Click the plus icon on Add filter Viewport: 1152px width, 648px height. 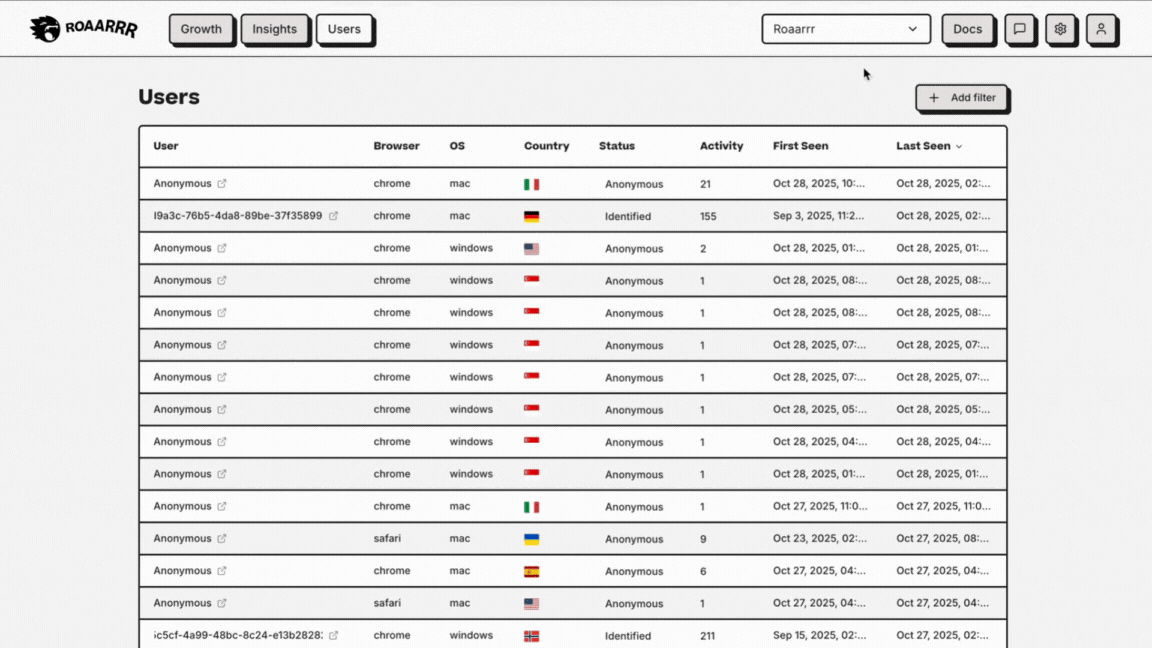pyautogui.click(x=934, y=97)
